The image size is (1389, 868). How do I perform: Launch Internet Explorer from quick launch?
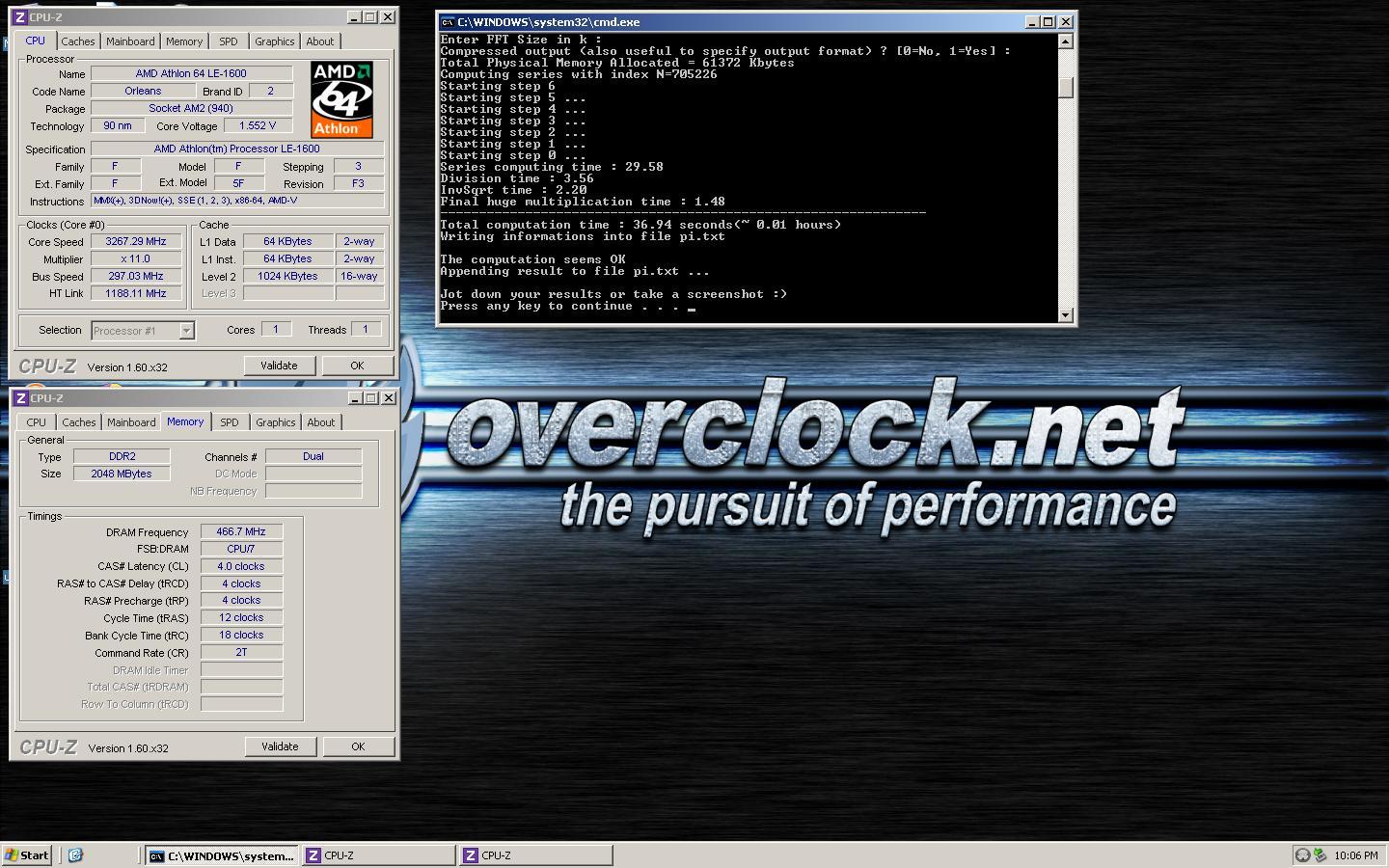[76, 855]
